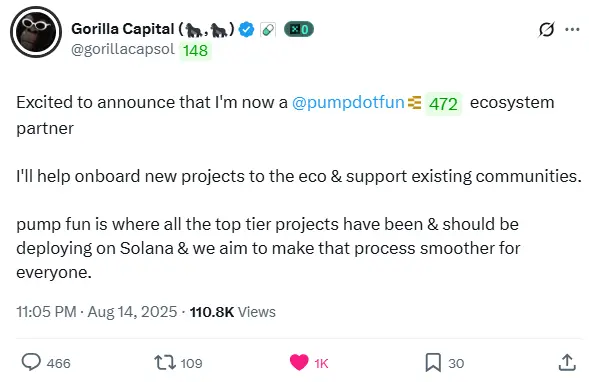The width and height of the screenshot is (589, 382).
Task: Open the @gorillacapsol handle link
Action: (123, 49)
